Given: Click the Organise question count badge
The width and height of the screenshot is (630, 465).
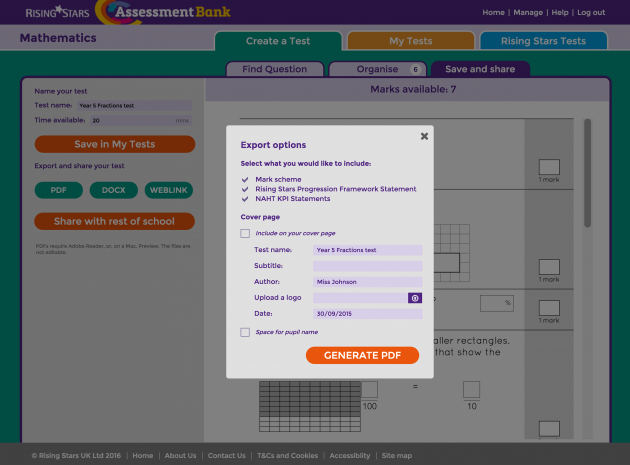Looking at the screenshot, I should [415, 70].
